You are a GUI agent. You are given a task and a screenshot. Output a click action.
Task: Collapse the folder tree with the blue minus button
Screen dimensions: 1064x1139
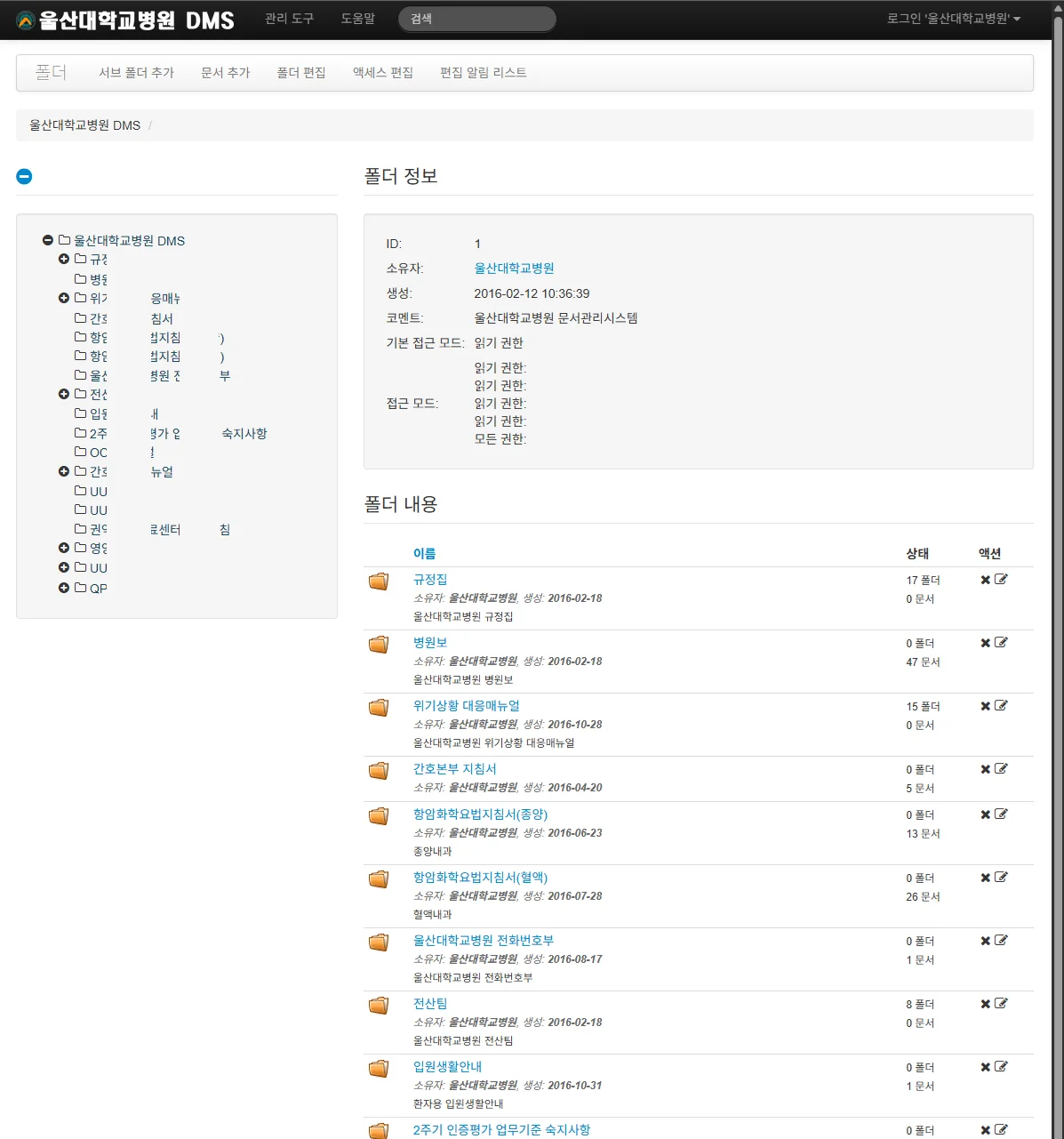pos(24,176)
